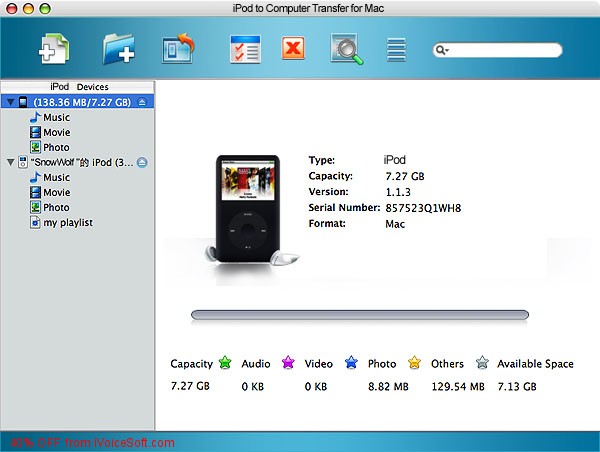Click the add file toolbar icon

click(x=54, y=49)
